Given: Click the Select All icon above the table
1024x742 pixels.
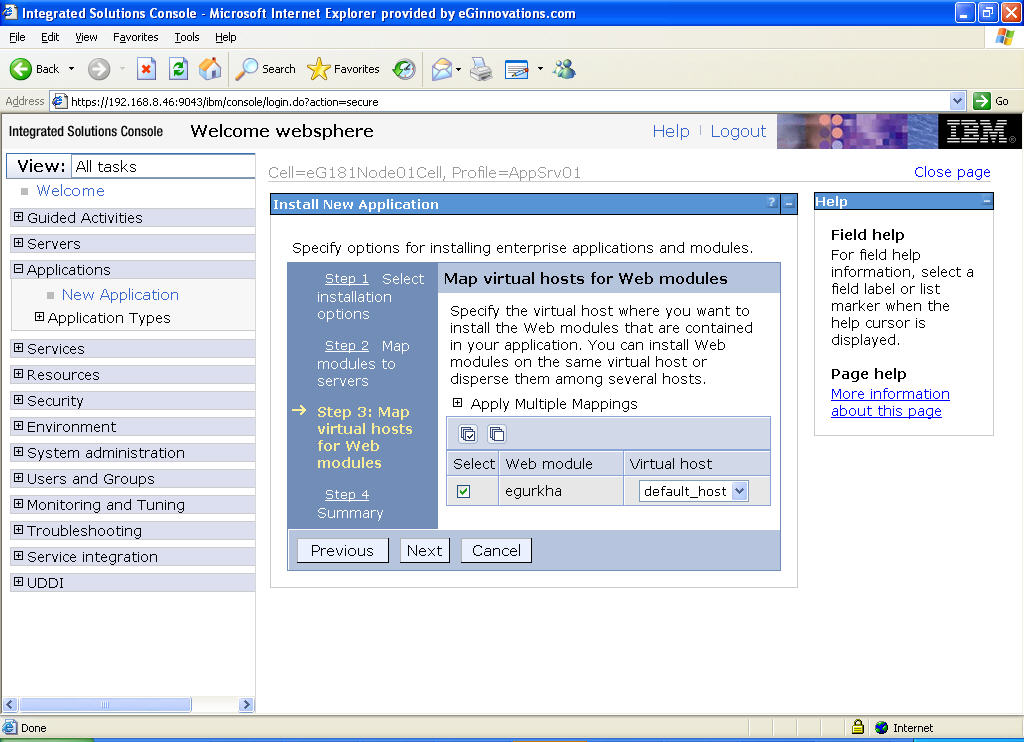Looking at the screenshot, I should point(468,434).
